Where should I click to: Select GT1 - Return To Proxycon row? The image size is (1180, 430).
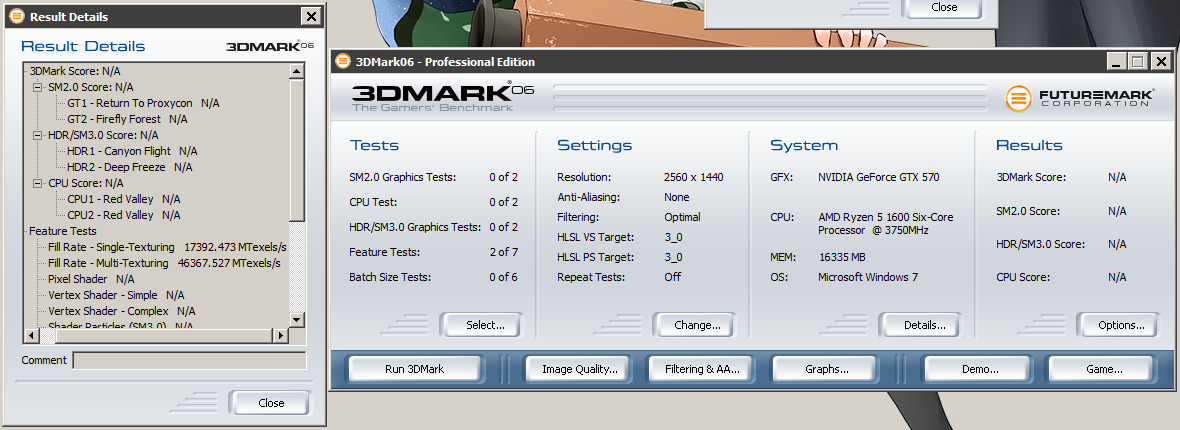tap(143, 103)
